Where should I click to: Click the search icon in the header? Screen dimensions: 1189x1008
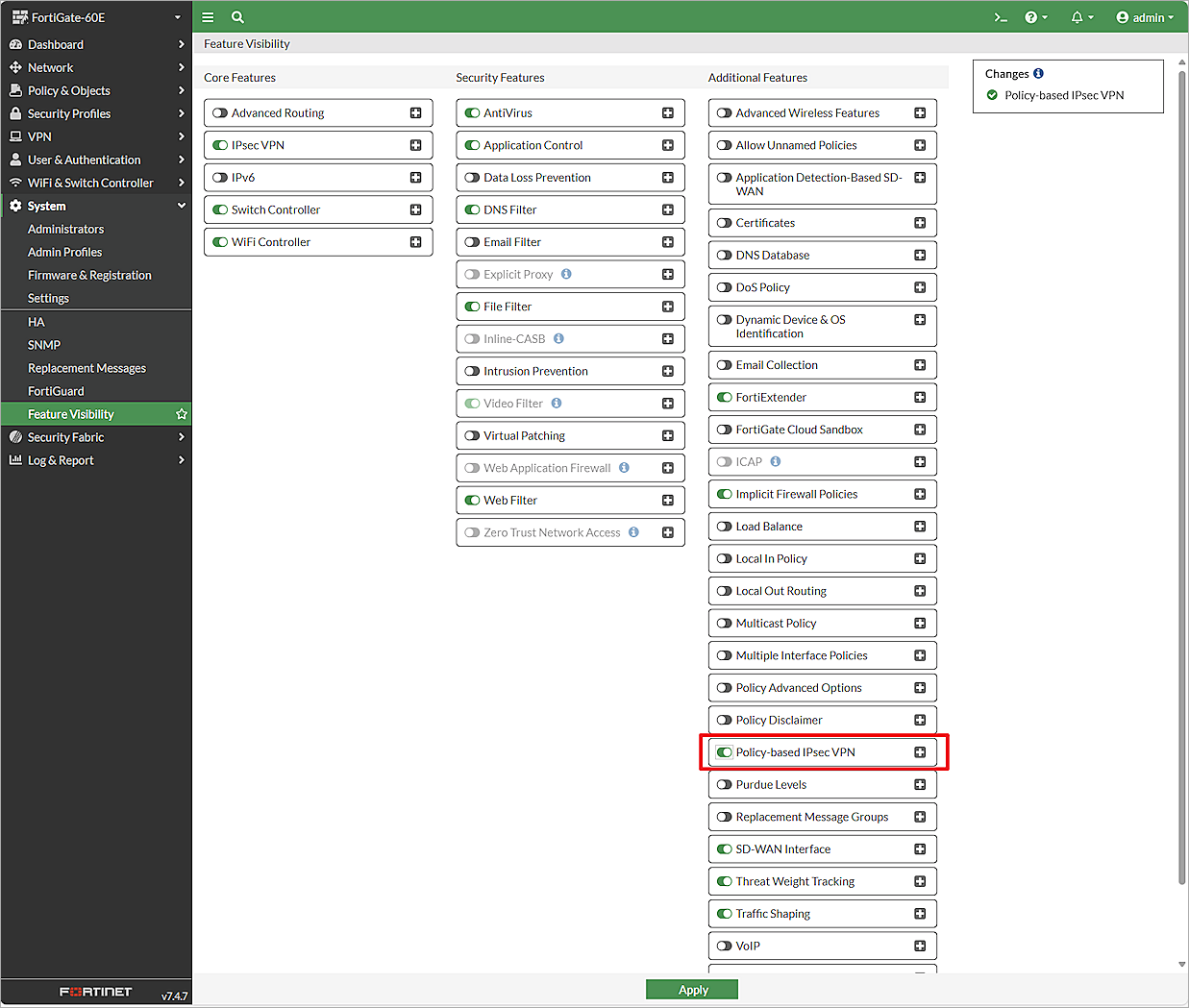click(x=237, y=17)
